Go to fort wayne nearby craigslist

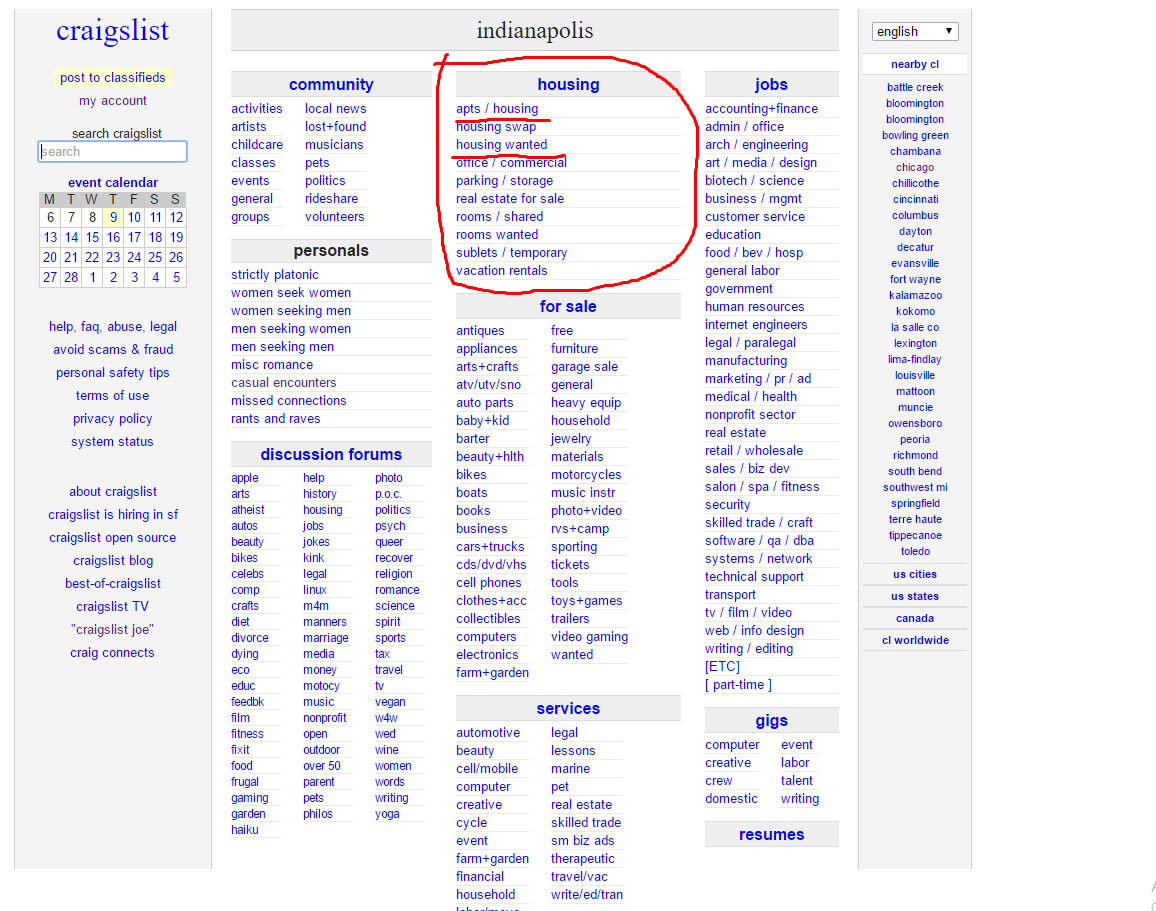point(914,279)
